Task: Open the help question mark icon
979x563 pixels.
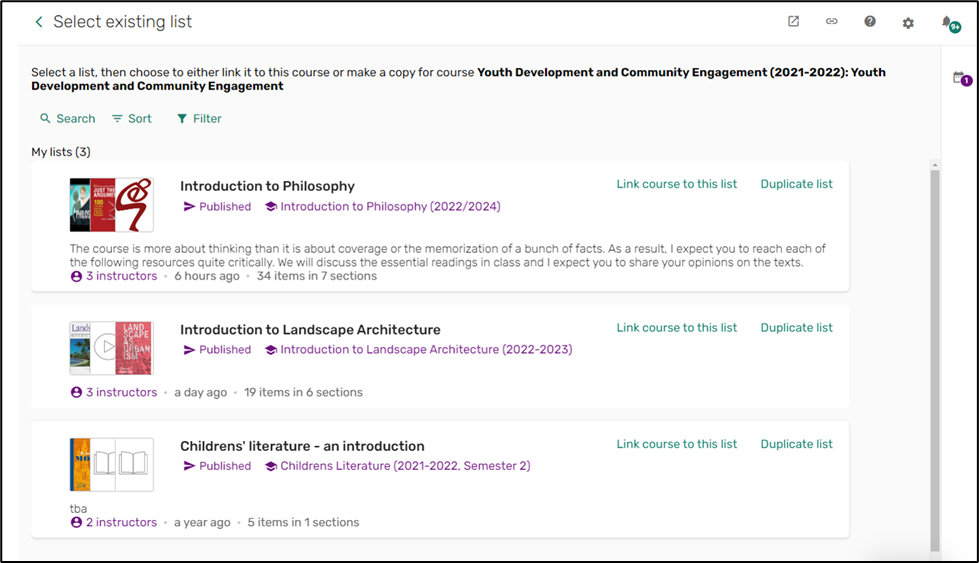Action: coord(870,21)
